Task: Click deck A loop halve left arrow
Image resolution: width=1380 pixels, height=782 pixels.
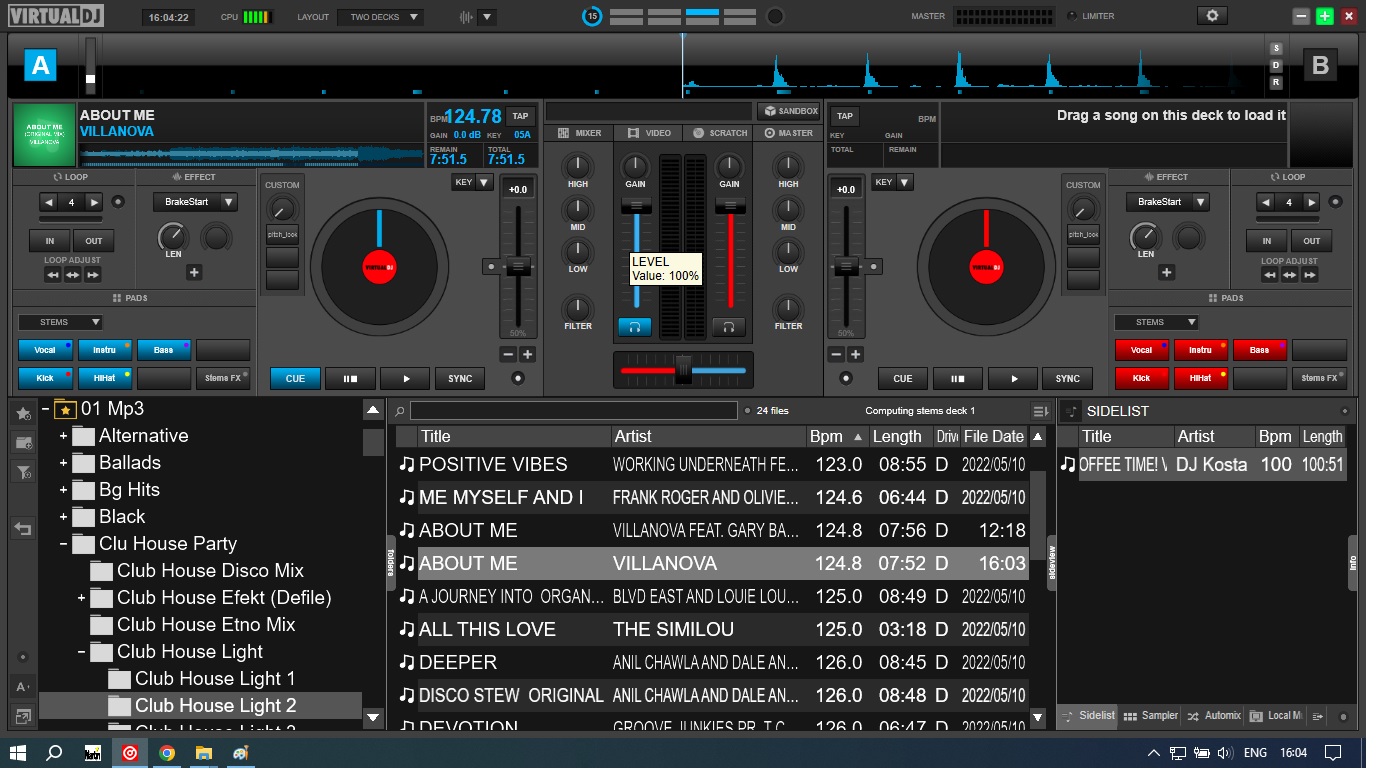Action: (x=50, y=202)
